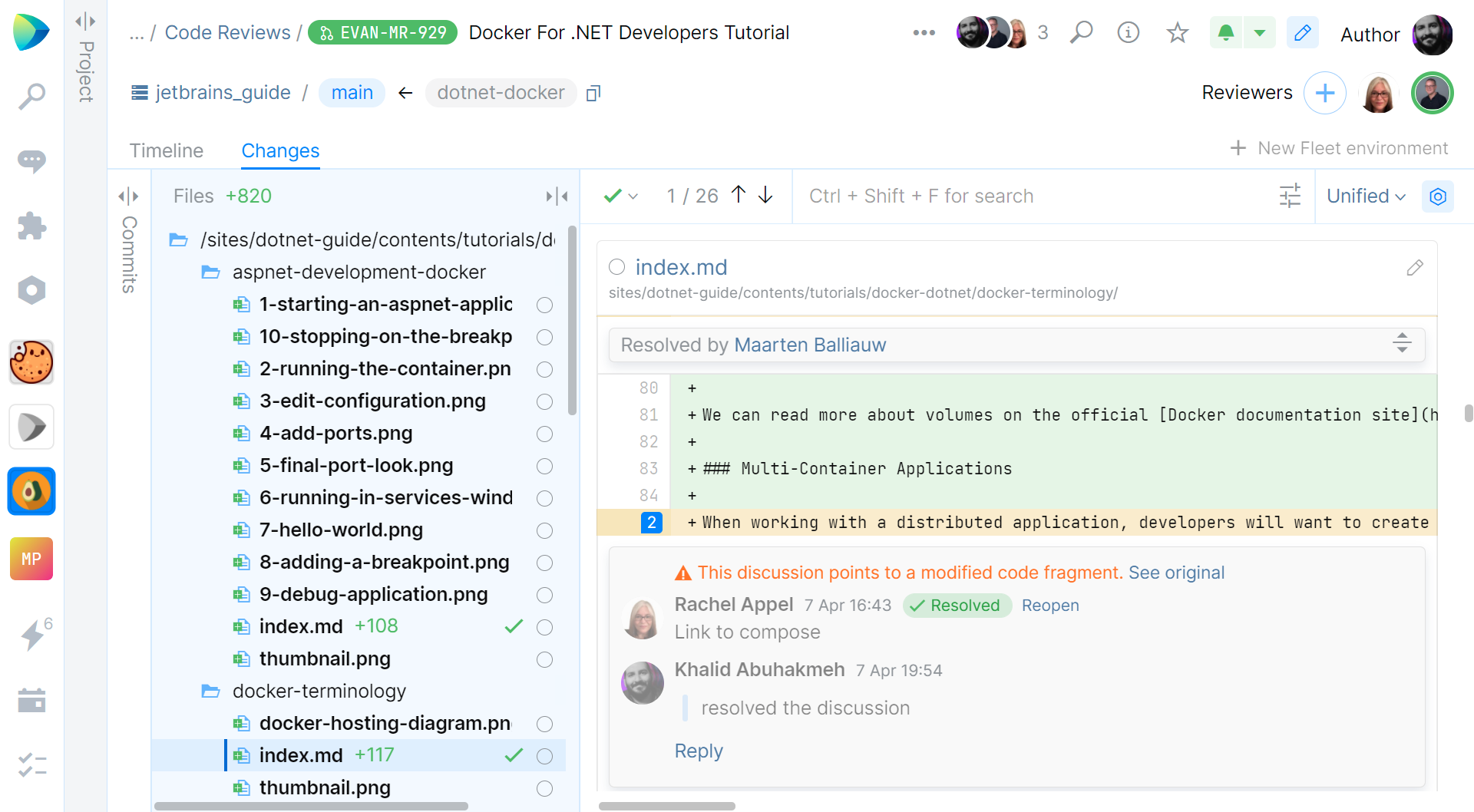Image resolution: width=1474 pixels, height=812 pixels.
Task: Mark 1-starting-an-aspnet-applic file as viewed
Action: coord(544,305)
